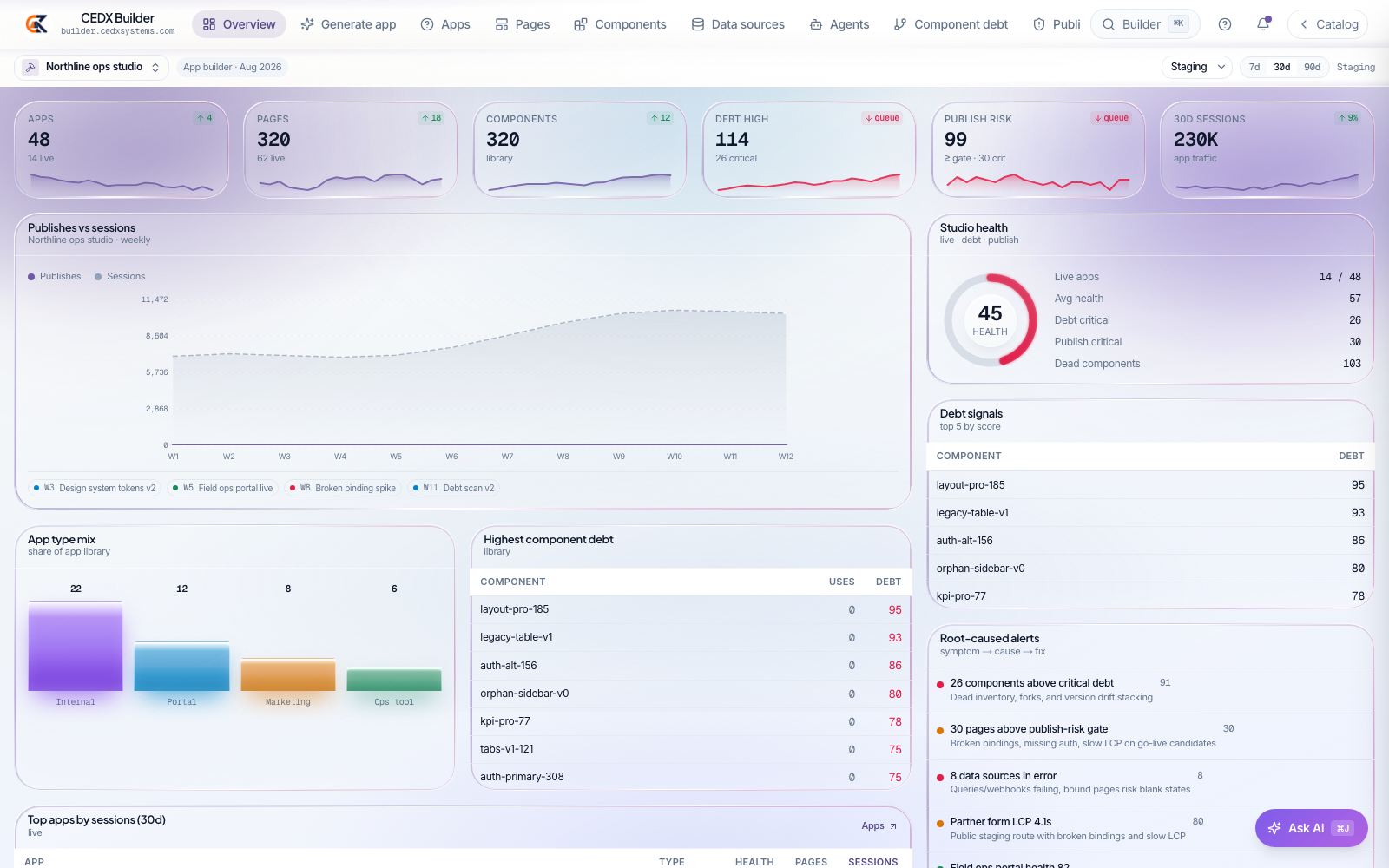Image resolution: width=1389 pixels, height=868 pixels.
Task: Open Data sources in the nav
Action: click(738, 24)
